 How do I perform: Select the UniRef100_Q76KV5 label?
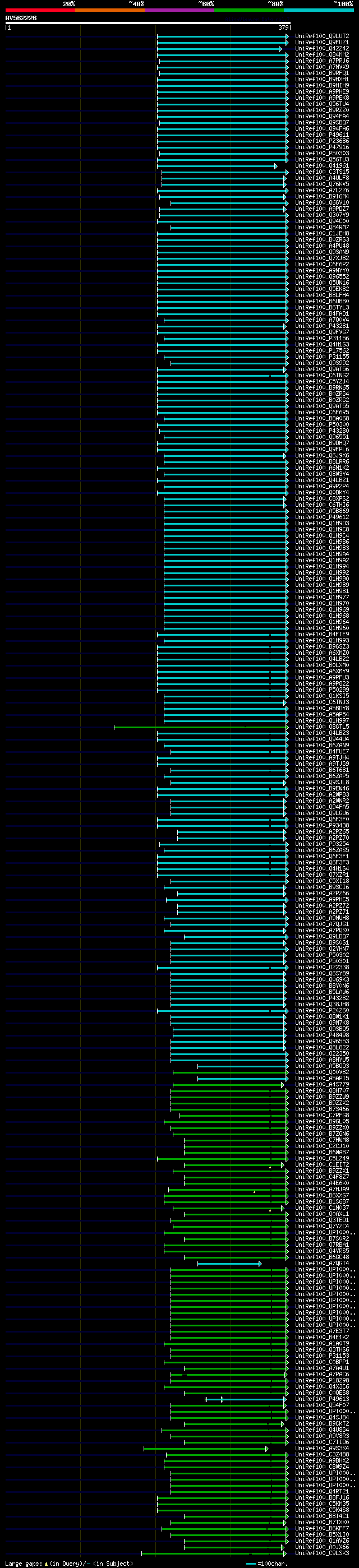pos(323,184)
